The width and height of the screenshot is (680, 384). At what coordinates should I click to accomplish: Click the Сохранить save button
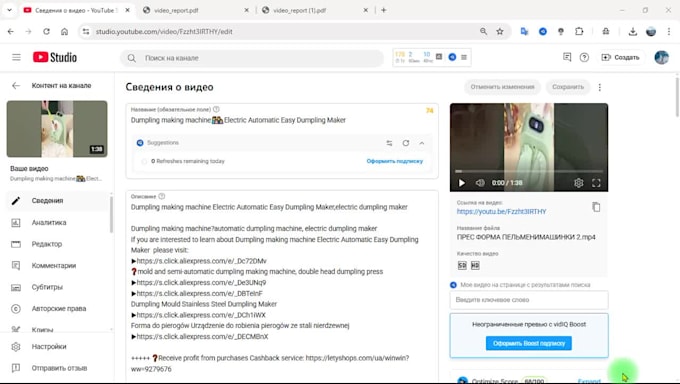(x=568, y=87)
